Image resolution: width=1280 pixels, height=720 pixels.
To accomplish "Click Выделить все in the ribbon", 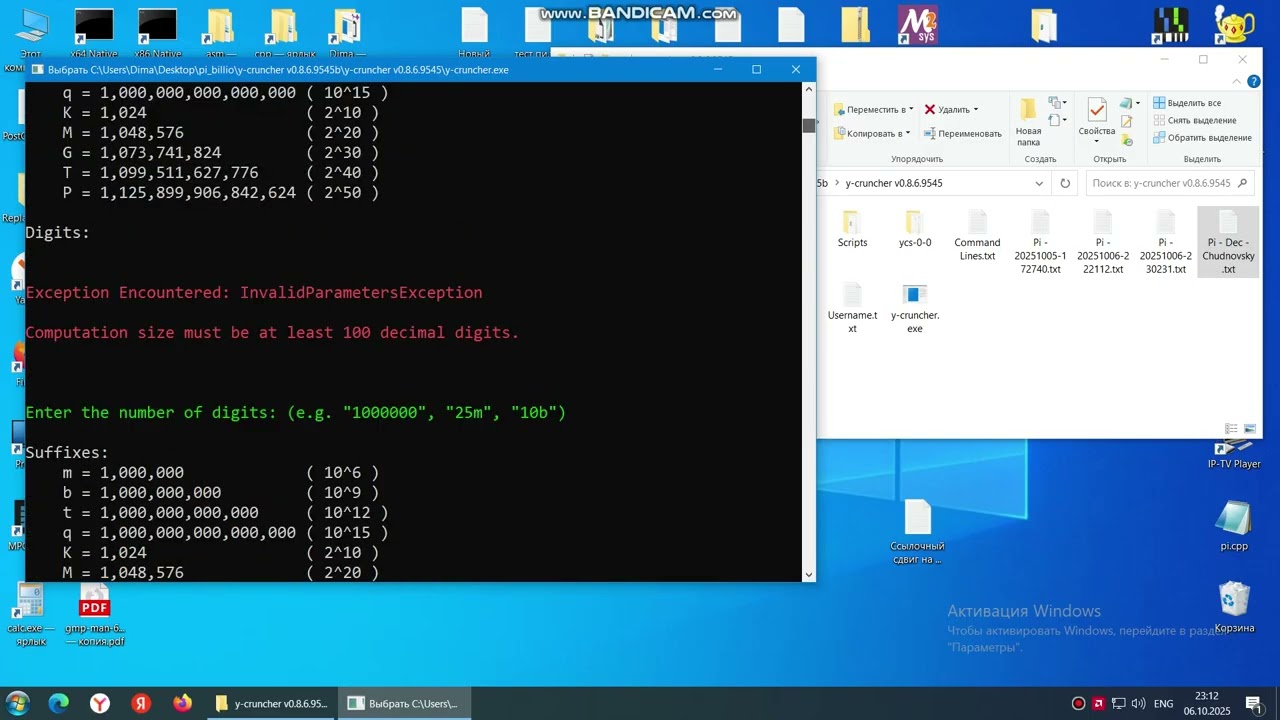I will coord(1187,103).
